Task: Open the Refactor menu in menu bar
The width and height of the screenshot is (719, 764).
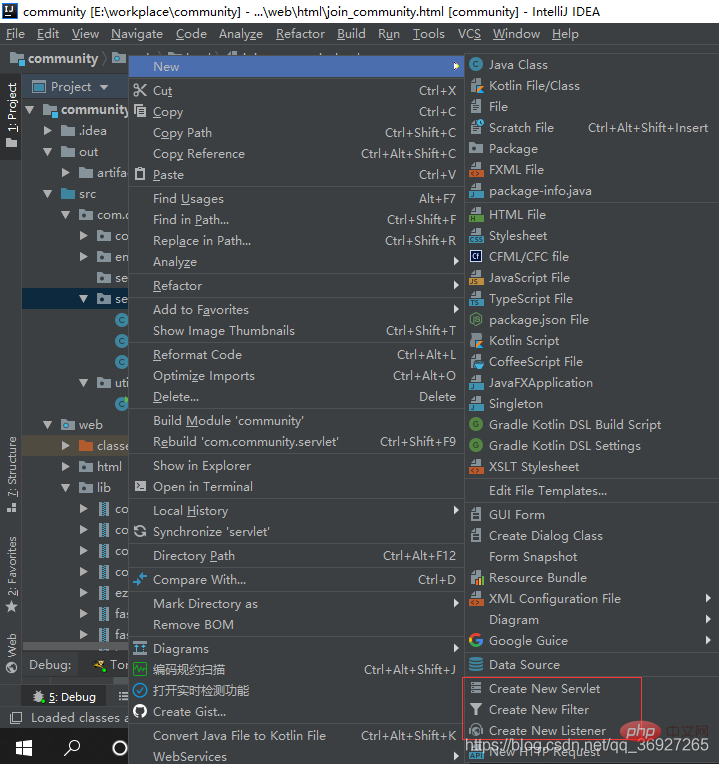Action: coord(300,34)
